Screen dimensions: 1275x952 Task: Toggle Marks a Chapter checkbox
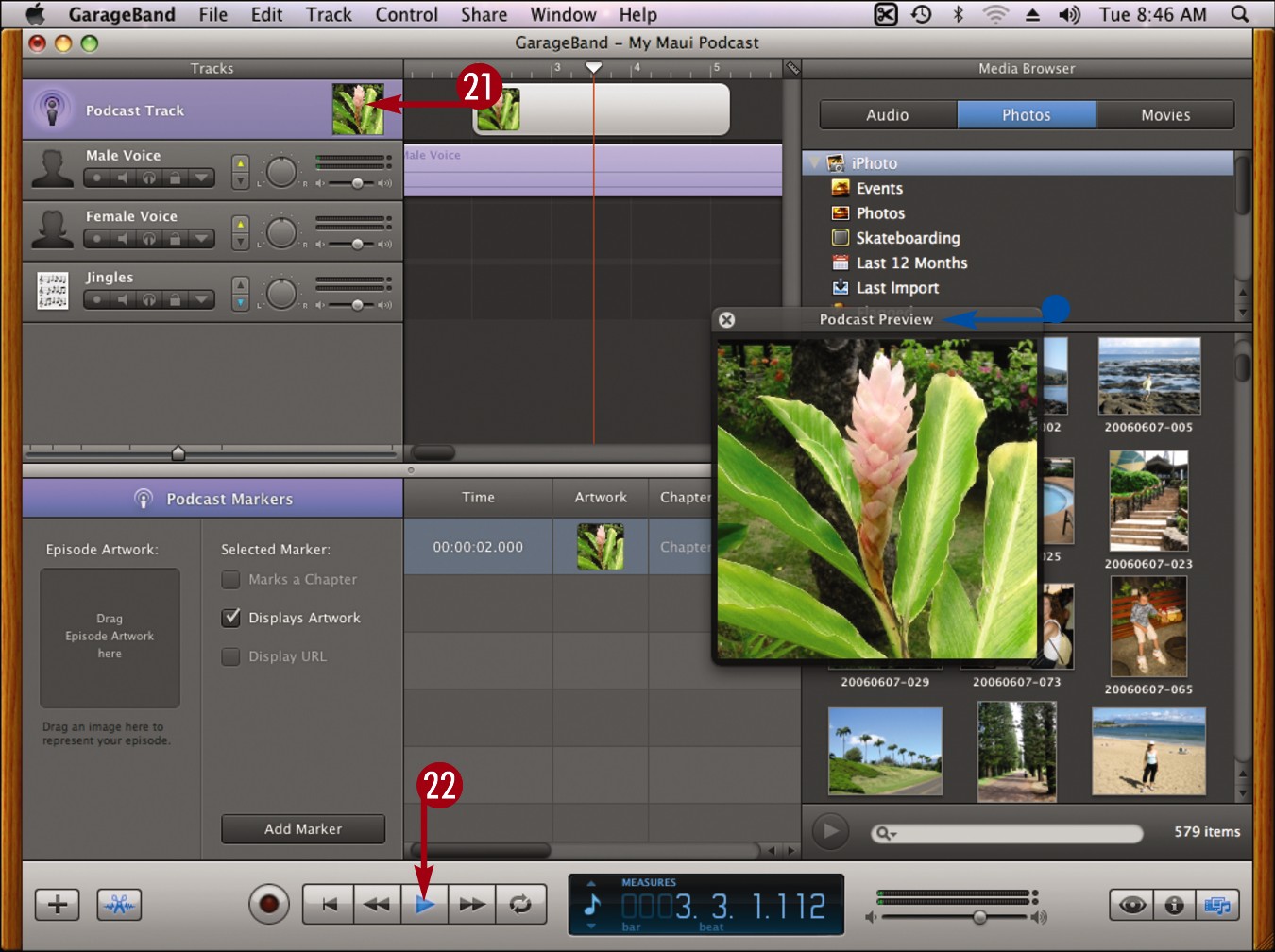230,579
